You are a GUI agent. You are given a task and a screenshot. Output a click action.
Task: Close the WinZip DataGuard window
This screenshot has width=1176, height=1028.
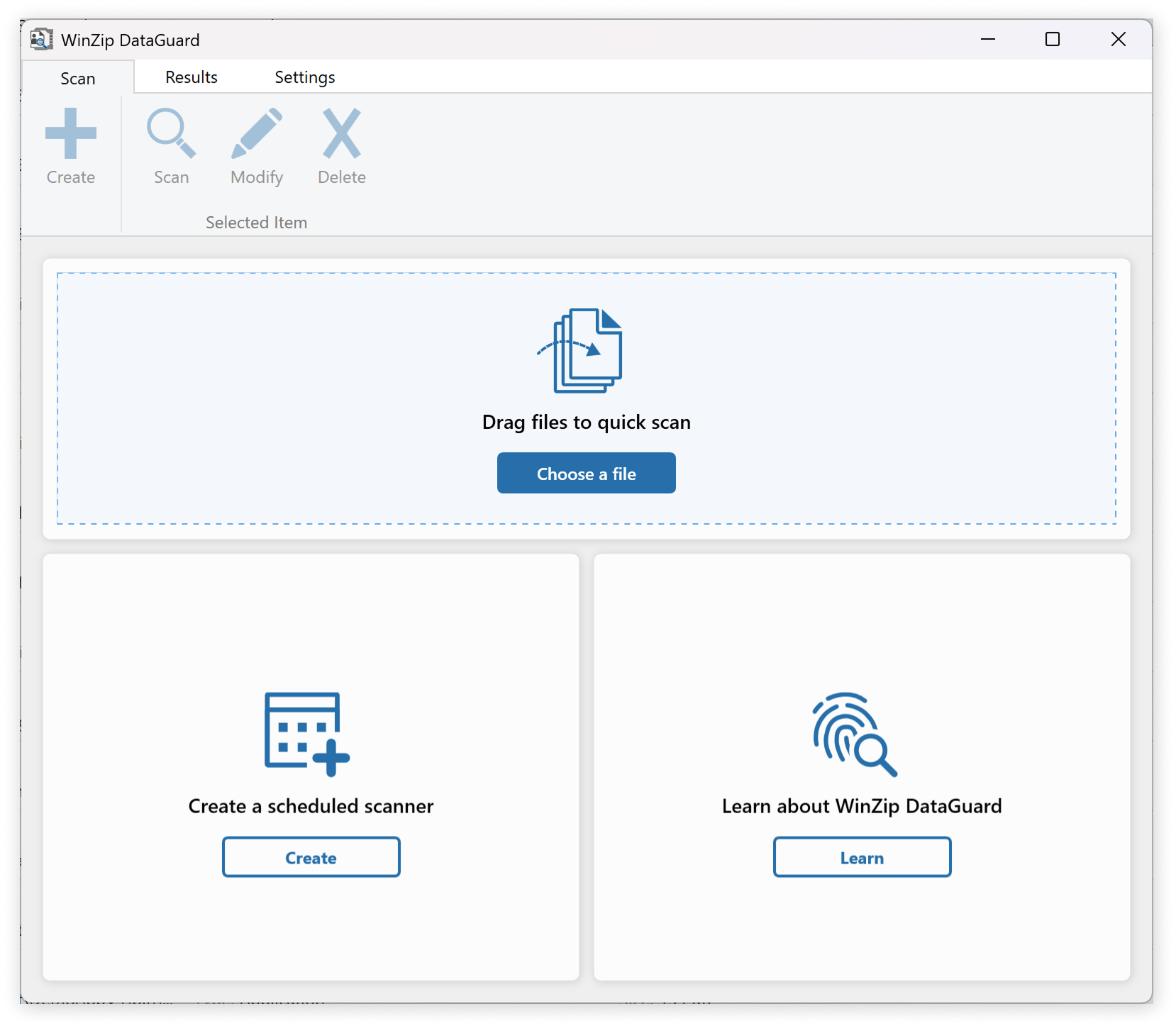point(1118,39)
